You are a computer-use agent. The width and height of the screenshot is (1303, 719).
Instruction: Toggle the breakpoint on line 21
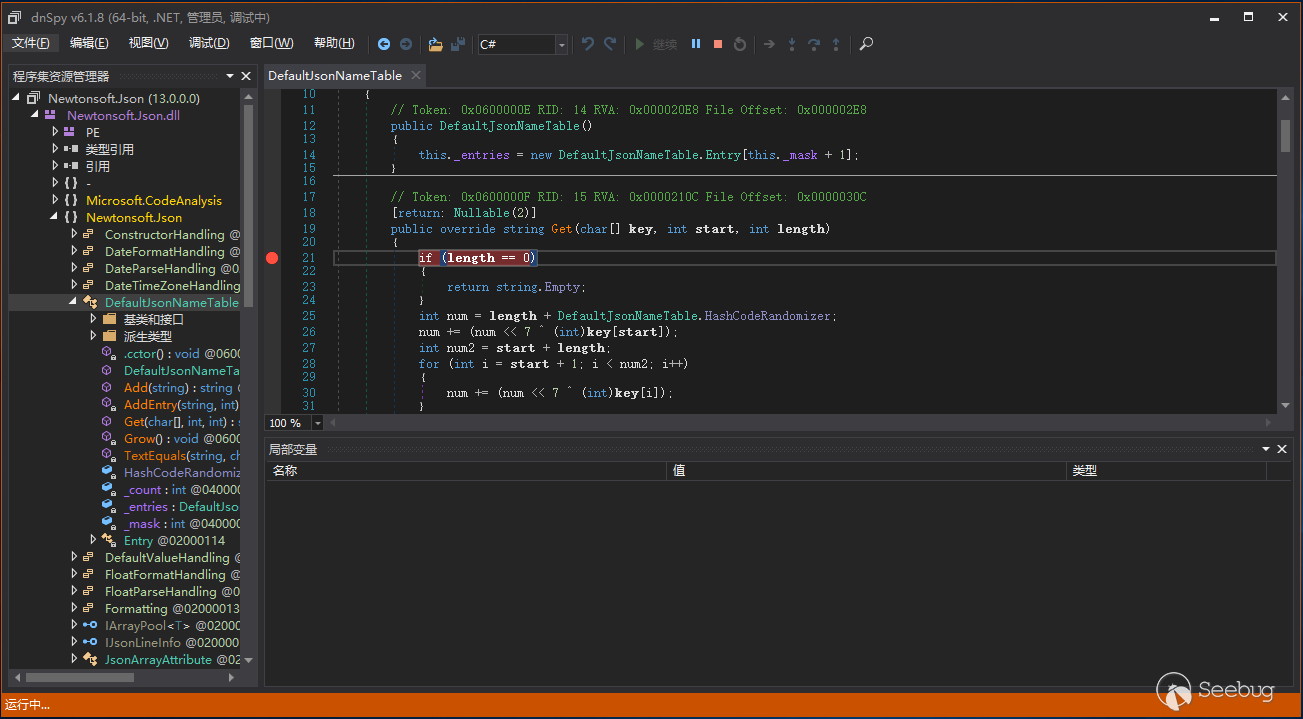272,258
